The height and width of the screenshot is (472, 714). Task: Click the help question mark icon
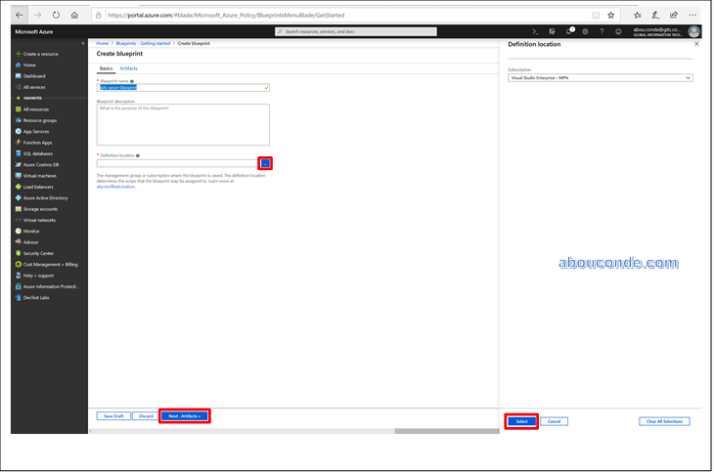pyautogui.click(x=601, y=32)
